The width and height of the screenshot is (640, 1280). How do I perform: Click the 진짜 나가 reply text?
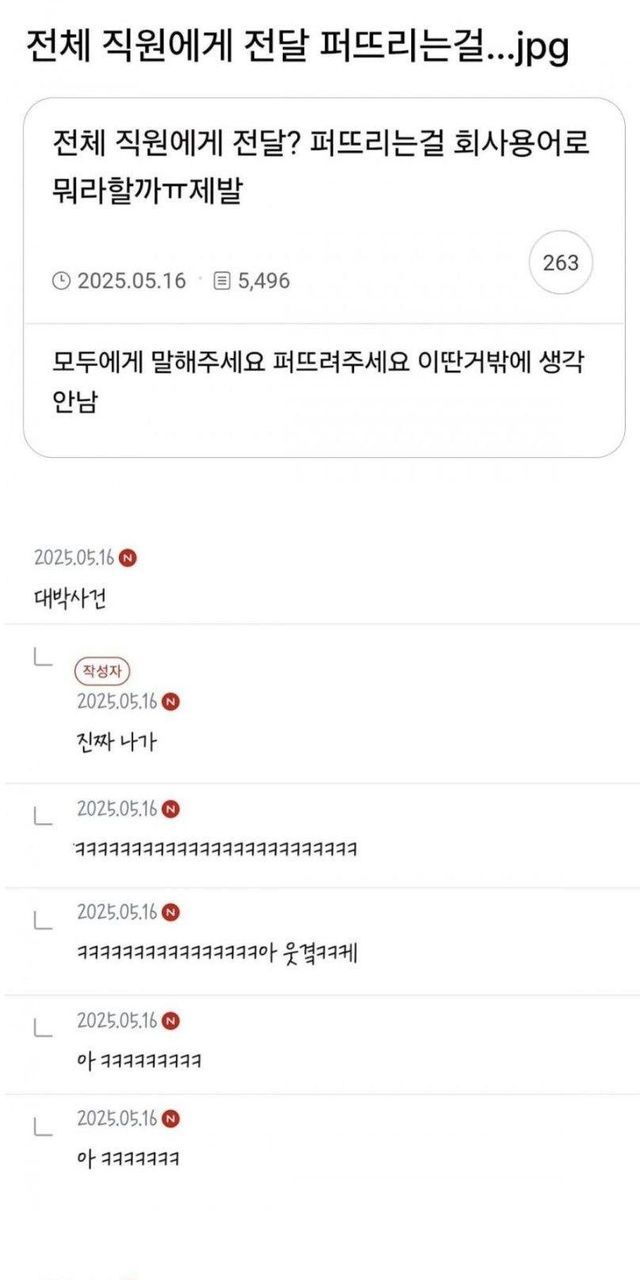pyautogui.click(x=117, y=741)
